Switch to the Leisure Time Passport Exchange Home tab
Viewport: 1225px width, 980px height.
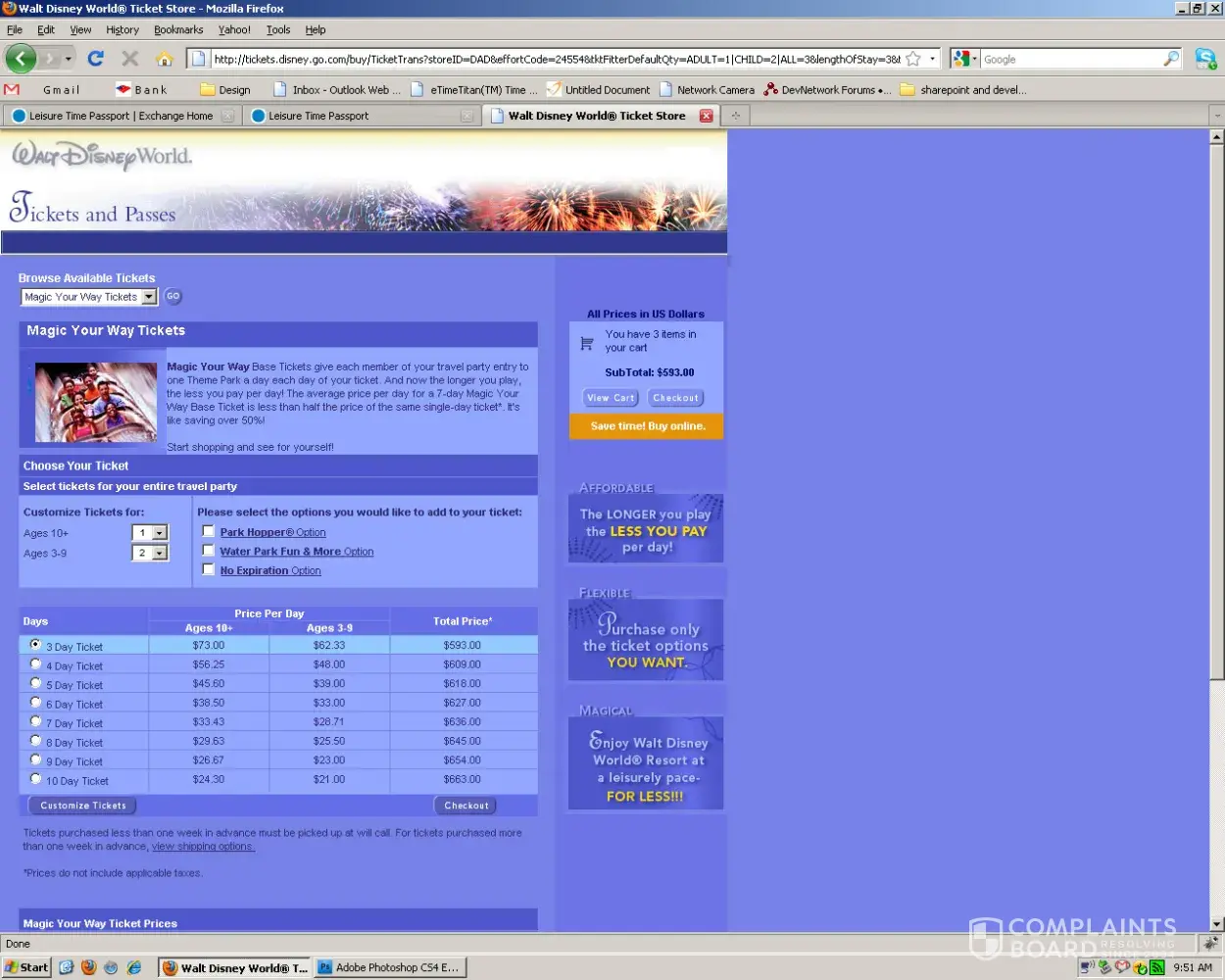pos(120,116)
